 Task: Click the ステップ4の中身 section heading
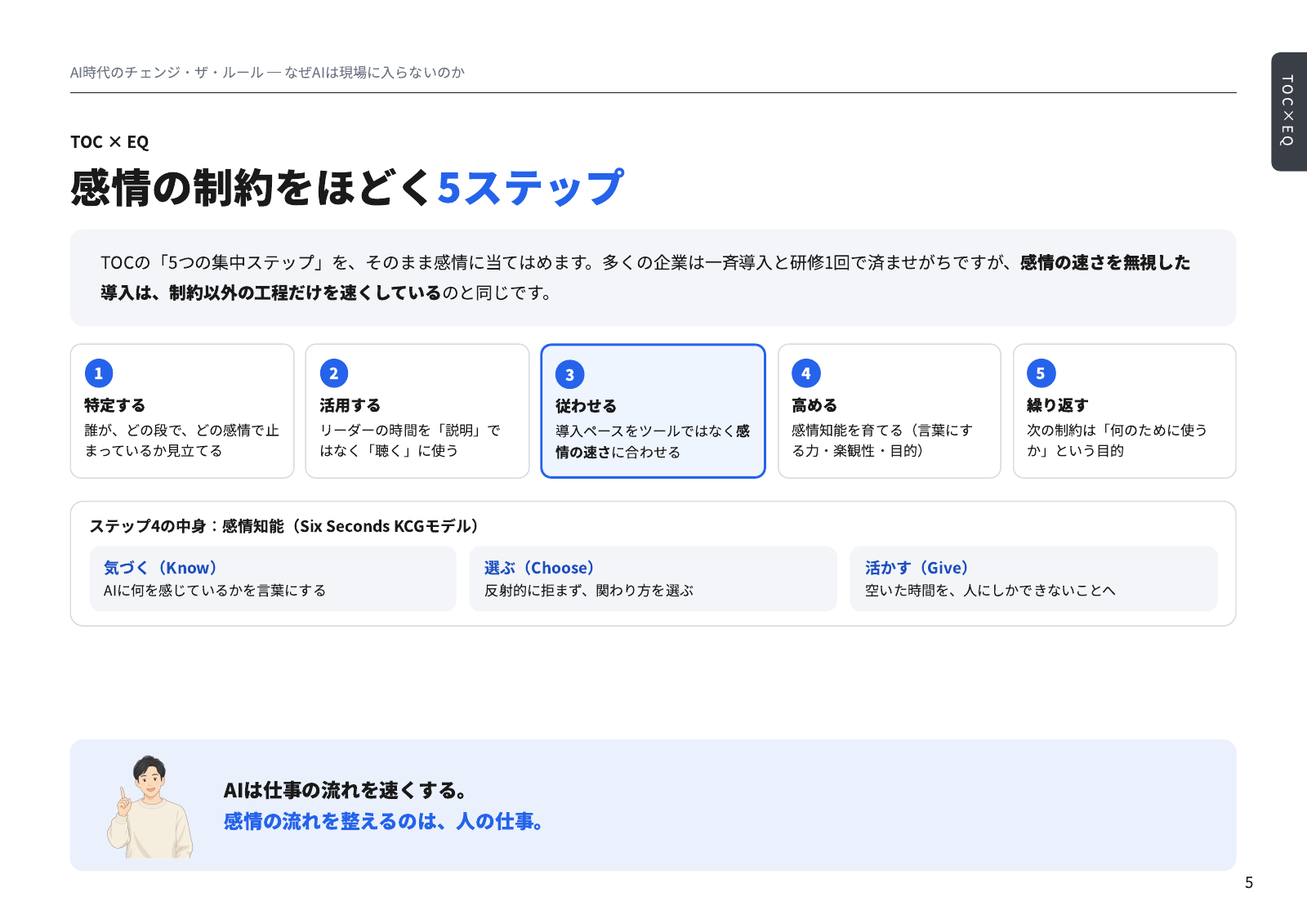click(284, 526)
